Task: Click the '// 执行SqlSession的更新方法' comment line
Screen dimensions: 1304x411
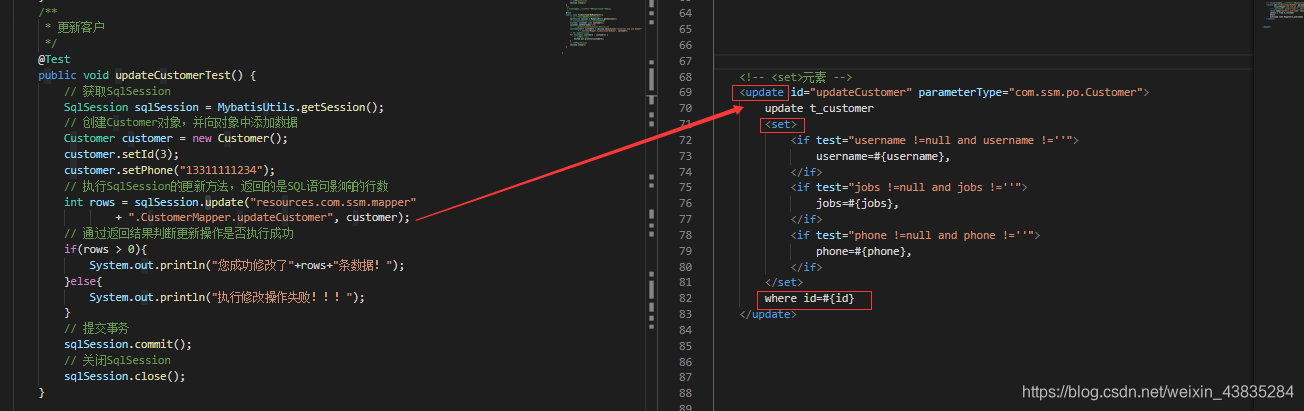Action: 226,186
